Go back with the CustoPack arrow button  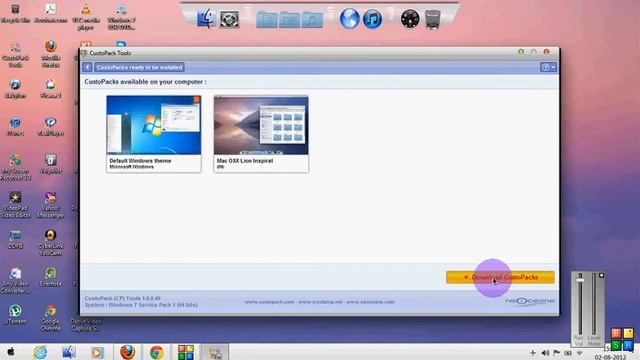point(87,67)
